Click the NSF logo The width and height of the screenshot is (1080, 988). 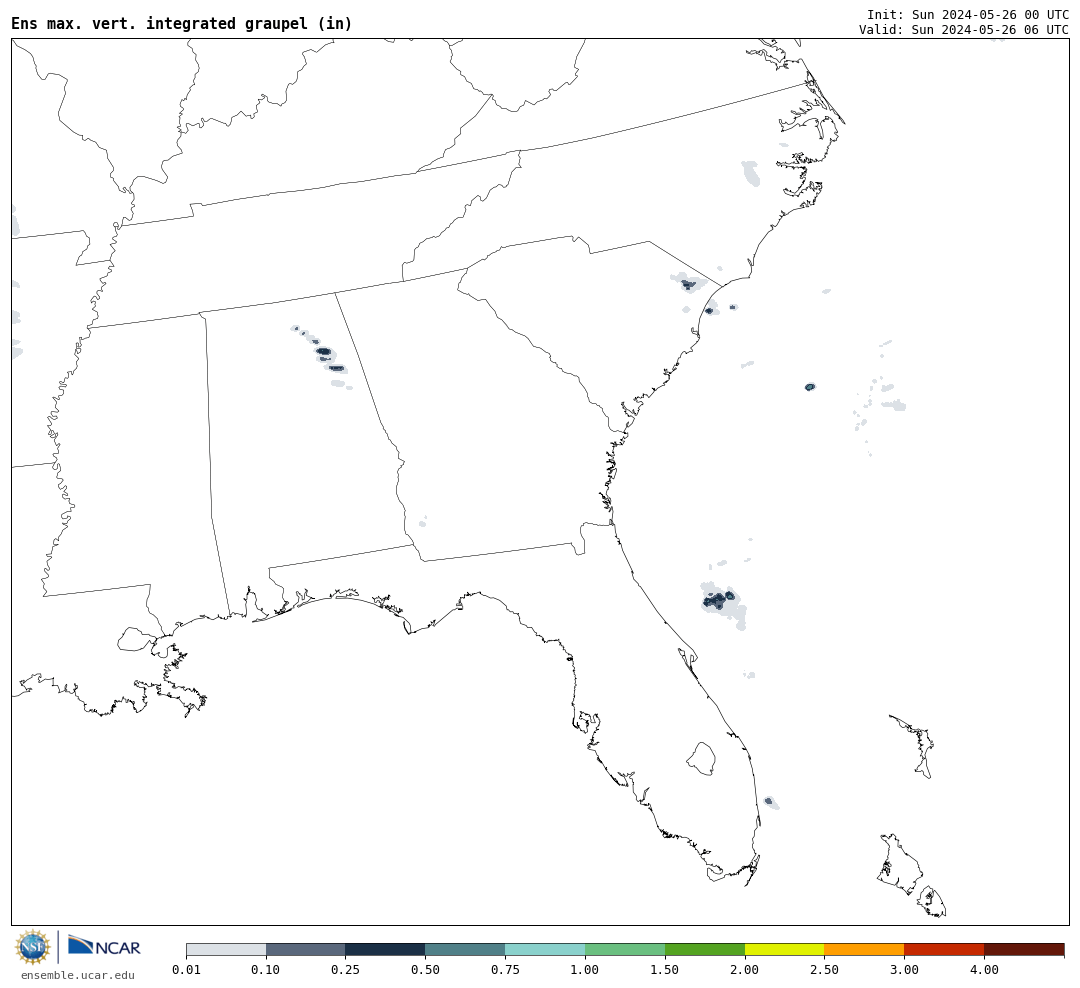point(33,947)
